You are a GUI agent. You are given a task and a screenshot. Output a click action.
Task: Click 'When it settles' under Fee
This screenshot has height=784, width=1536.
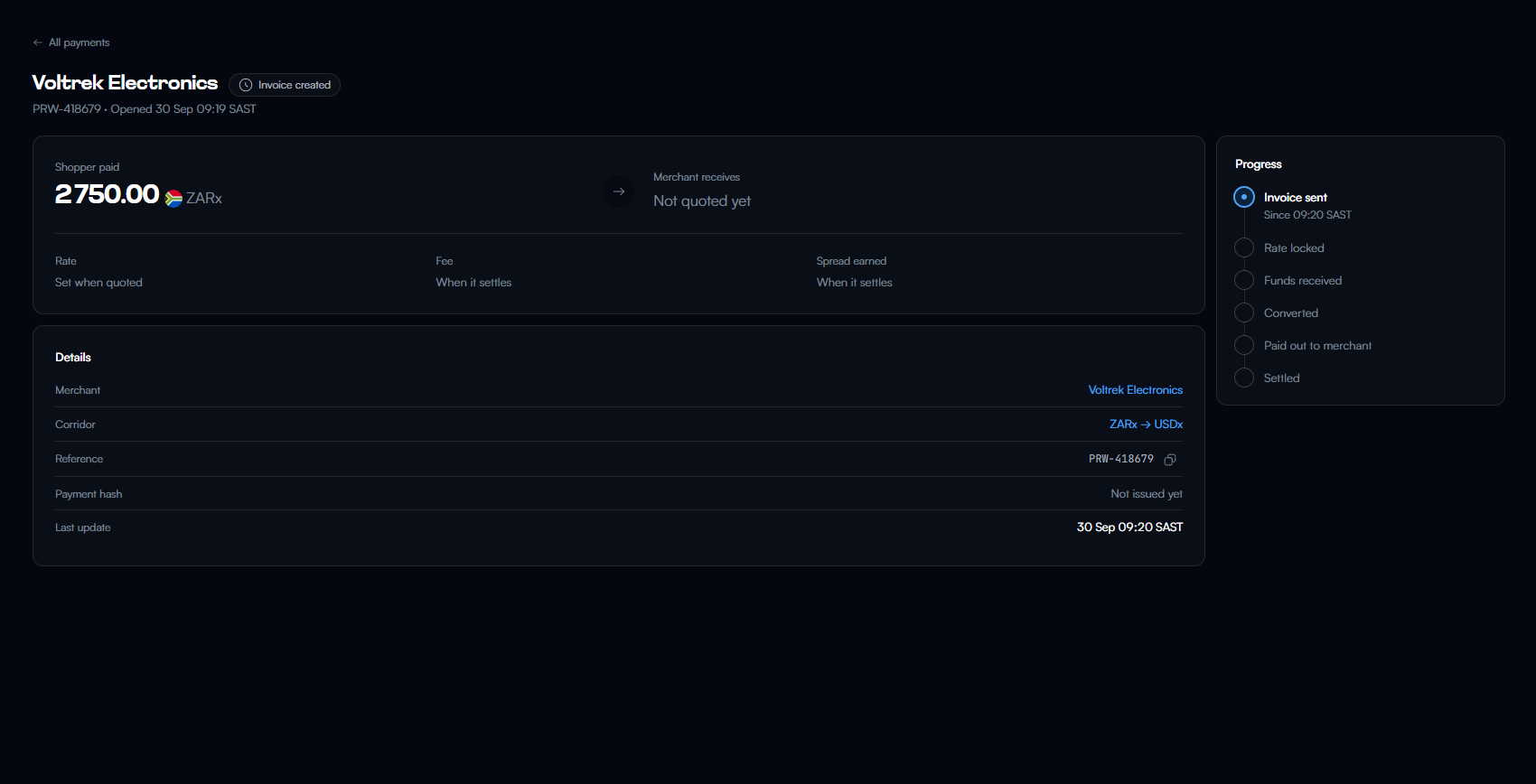pyautogui.click(x=473, y=283)
